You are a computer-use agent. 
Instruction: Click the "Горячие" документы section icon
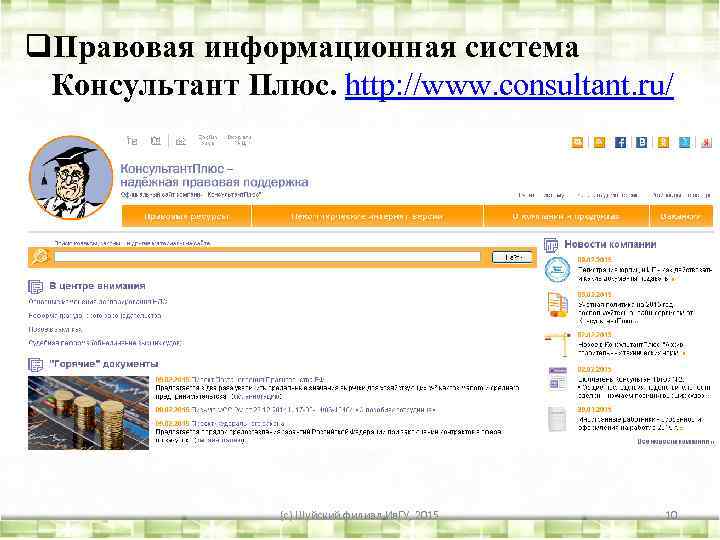click(x=35, y=365)
